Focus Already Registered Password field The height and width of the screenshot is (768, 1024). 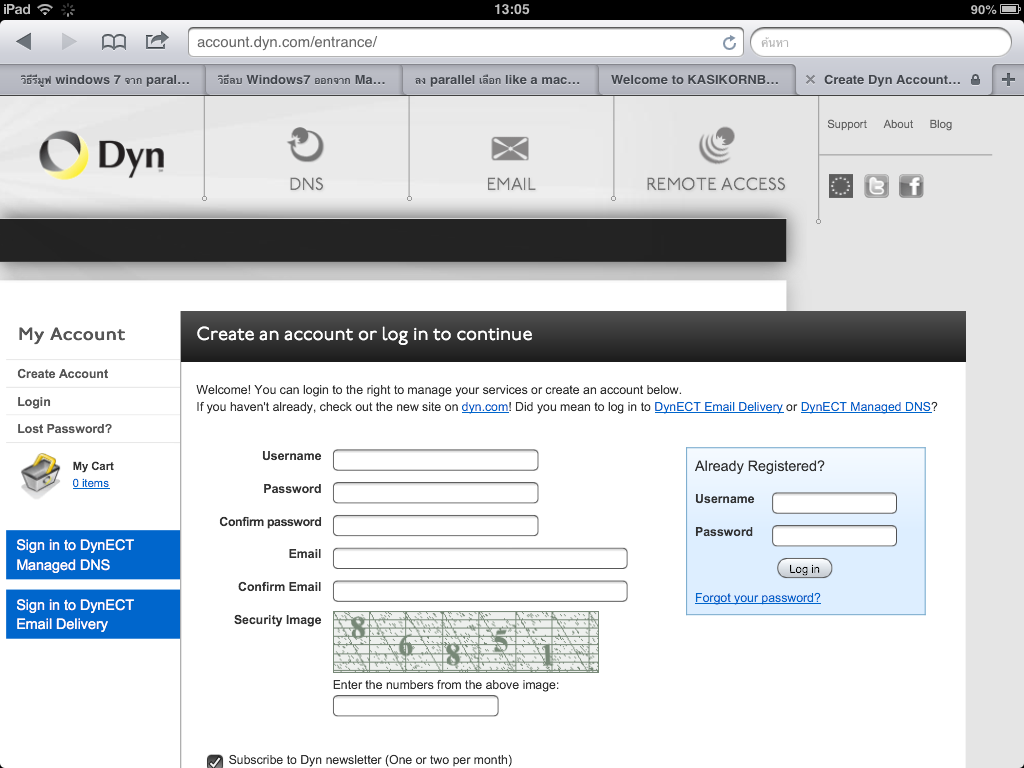point(834,536)
